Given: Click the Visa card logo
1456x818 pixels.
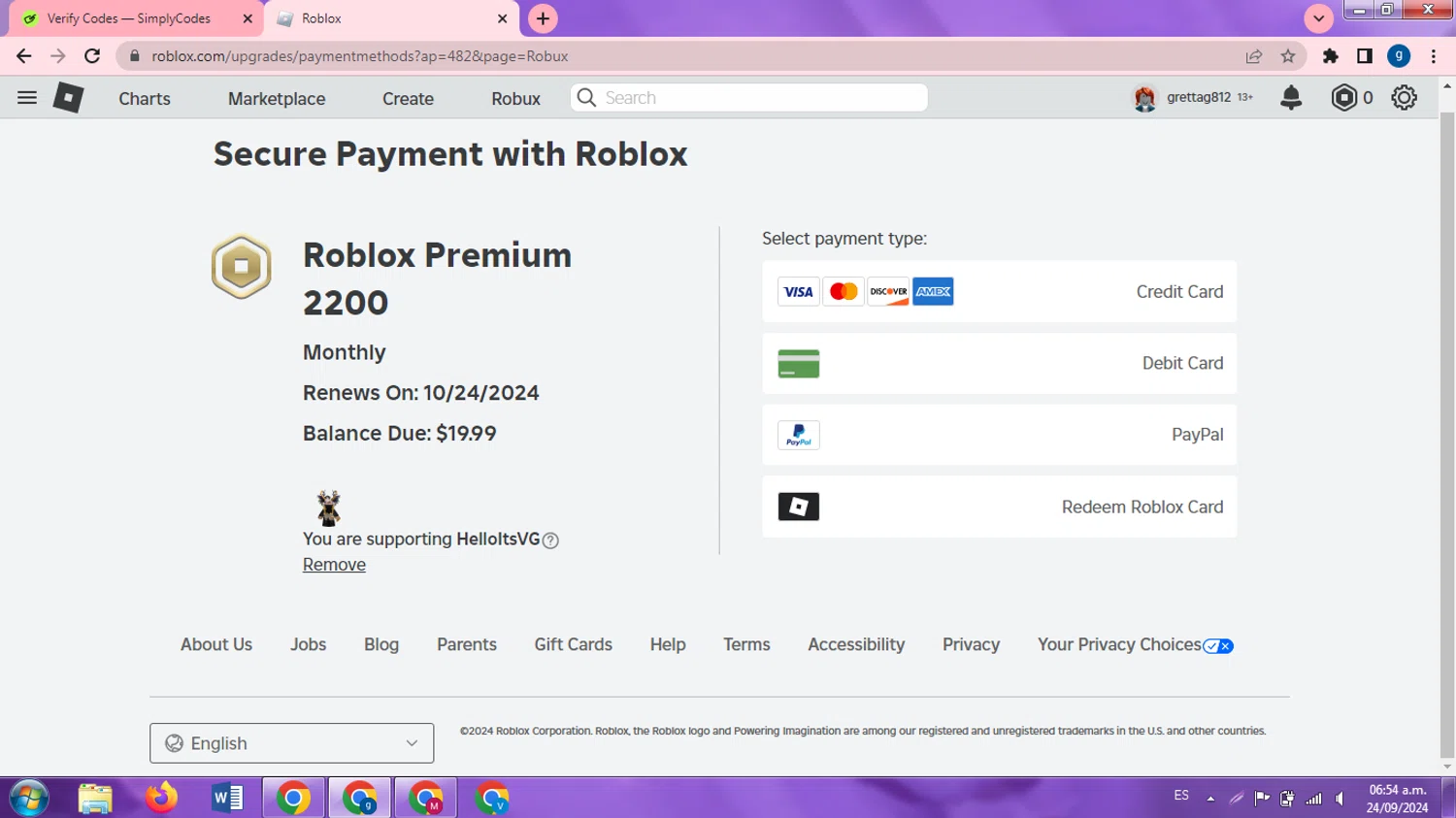Looking at the screenshot, I should (x=799, y=292).
